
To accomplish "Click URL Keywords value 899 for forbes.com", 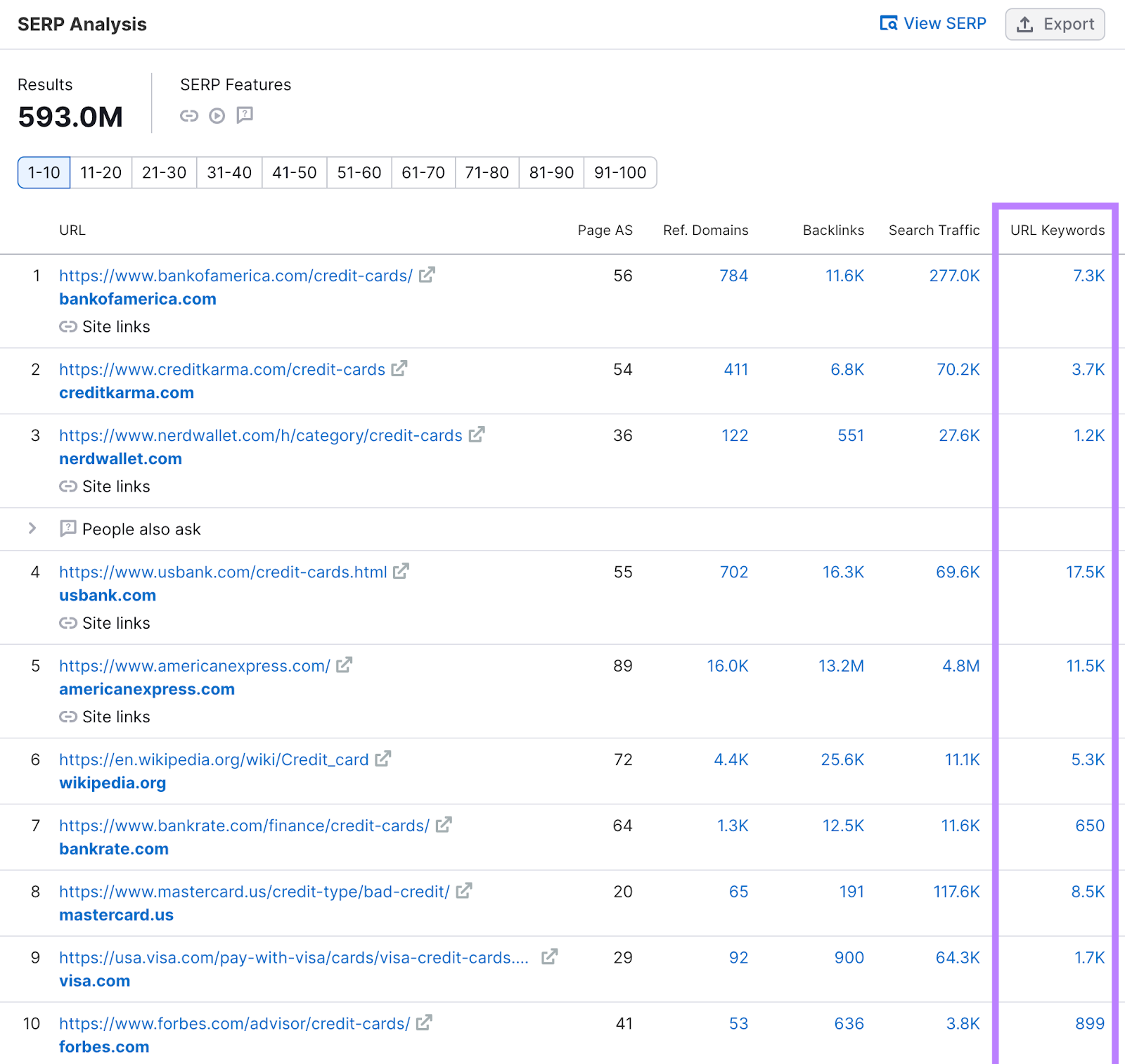I will tap(1090, 1023).
